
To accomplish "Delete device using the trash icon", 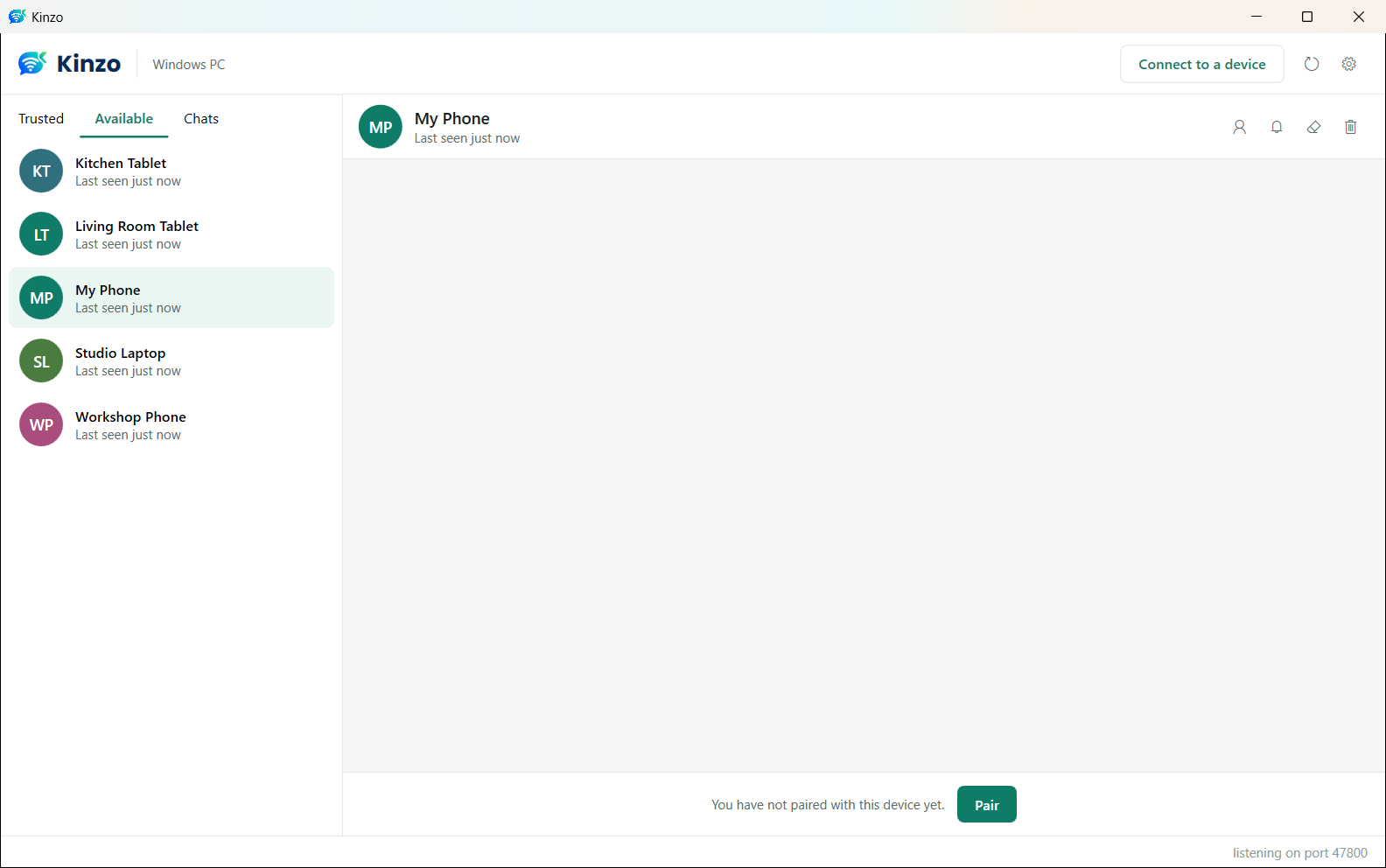I will (x=1351, y=127).
